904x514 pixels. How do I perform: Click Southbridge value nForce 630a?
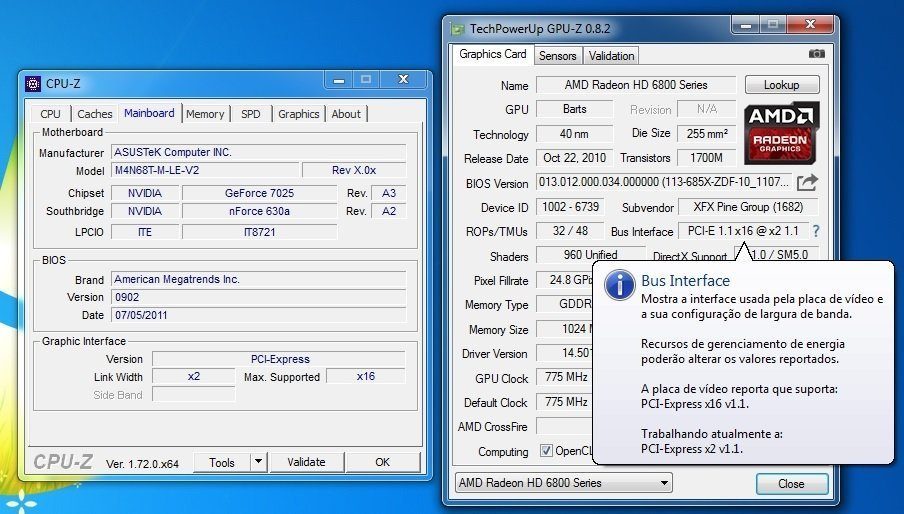pyautogui.click(x=259, y=211)
